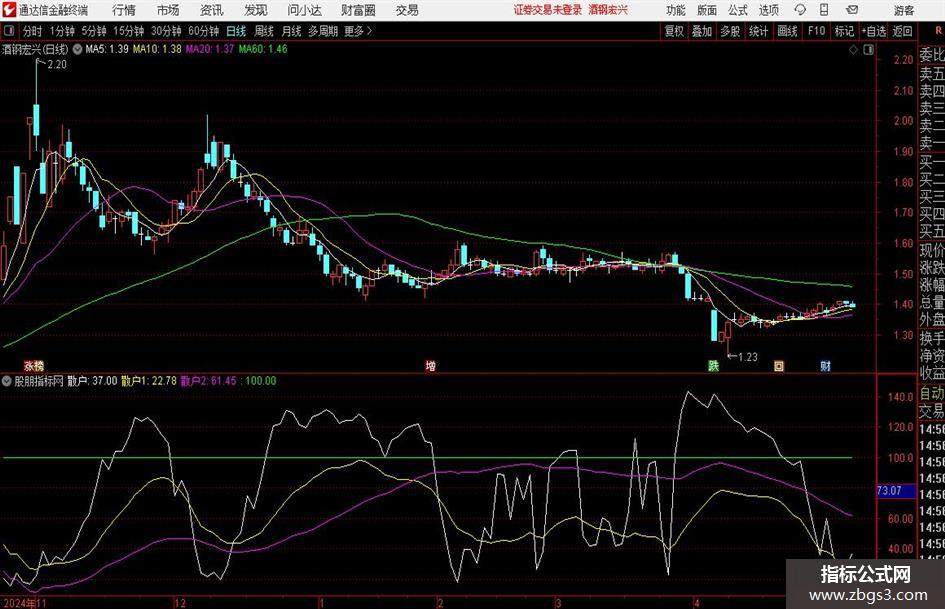Click the 回 marker icon
Viewport: 945px width, 609px height.
click(779, 365)
